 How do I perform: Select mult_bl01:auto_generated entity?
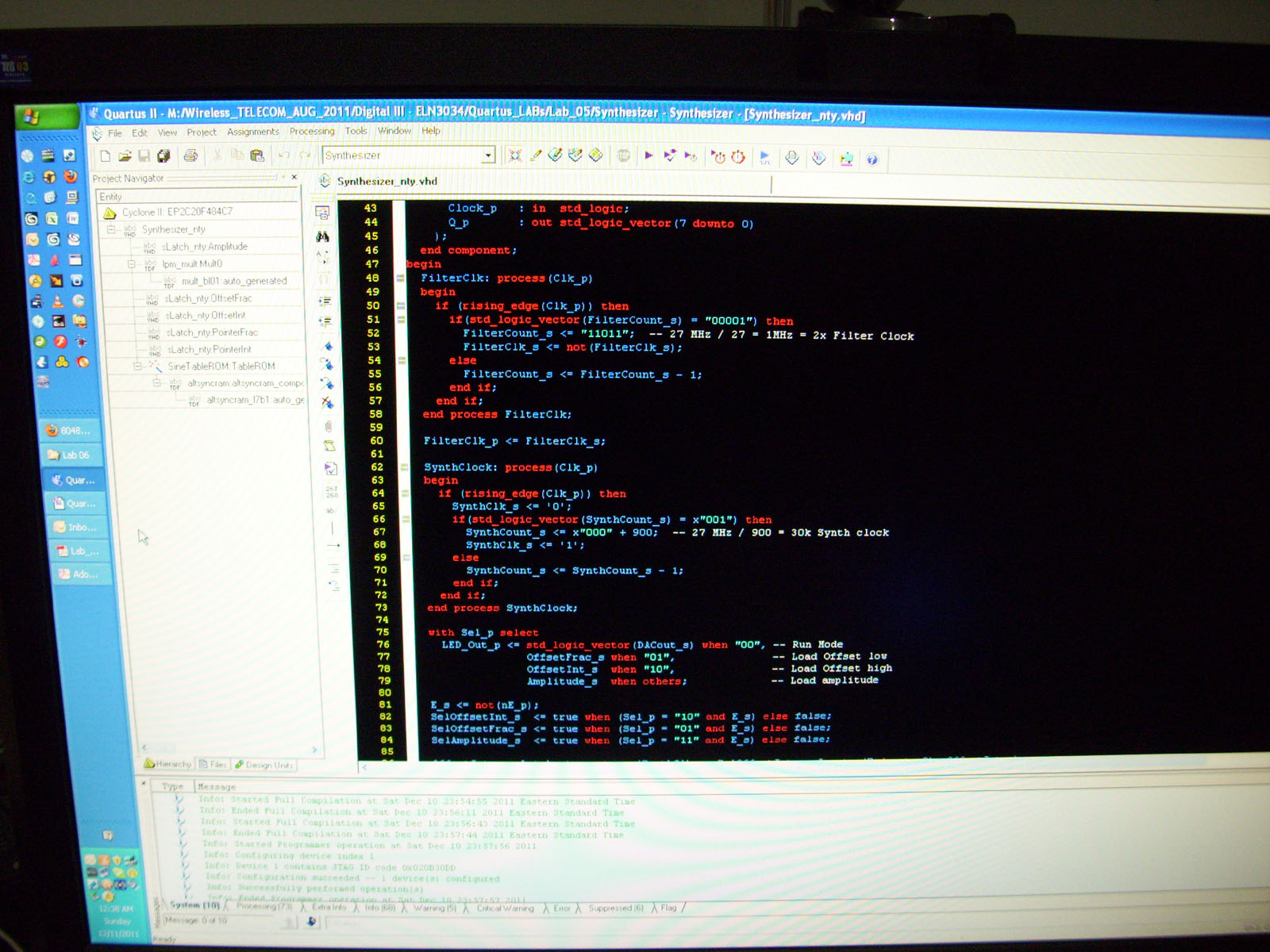[x=234, y=281]
